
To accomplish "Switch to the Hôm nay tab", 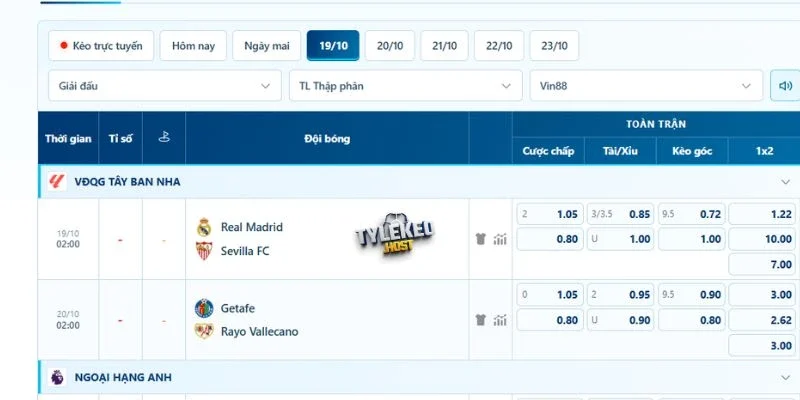I will pos(193,45).
